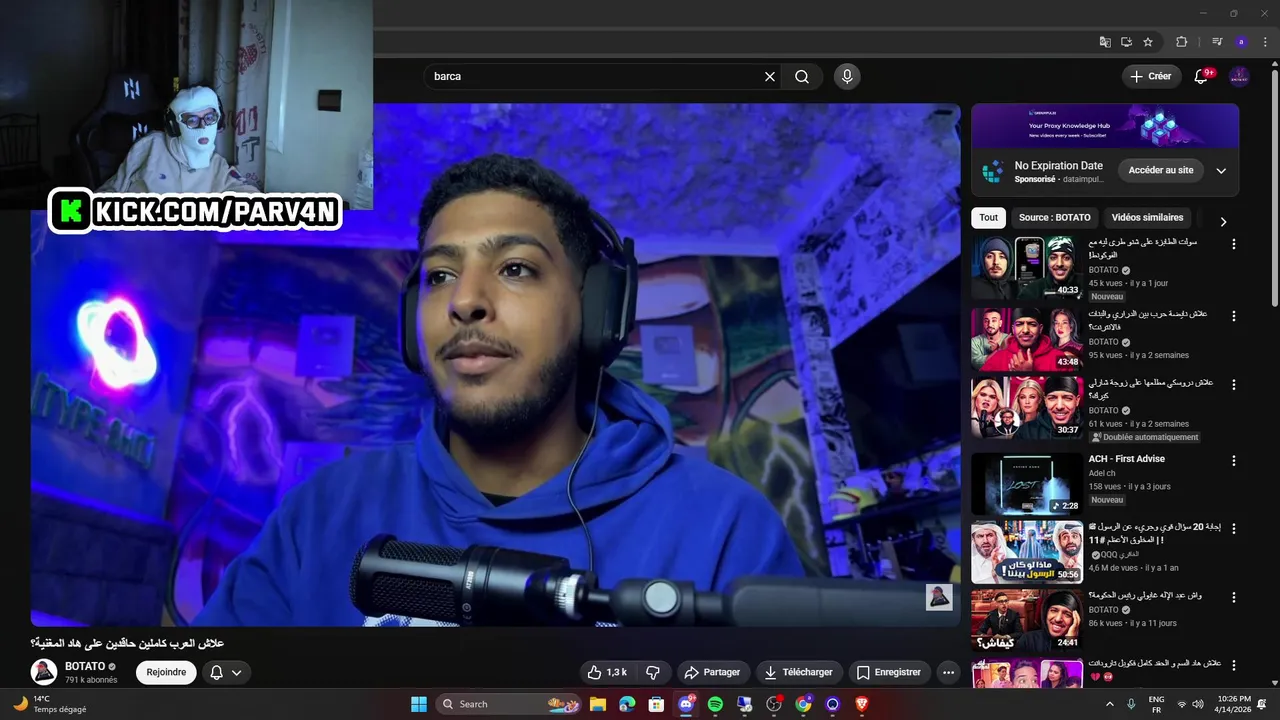This screenshot has width=1280, height=720.
Task: Click the channel watermark in the video corner
Action: (x=938, y=597)
